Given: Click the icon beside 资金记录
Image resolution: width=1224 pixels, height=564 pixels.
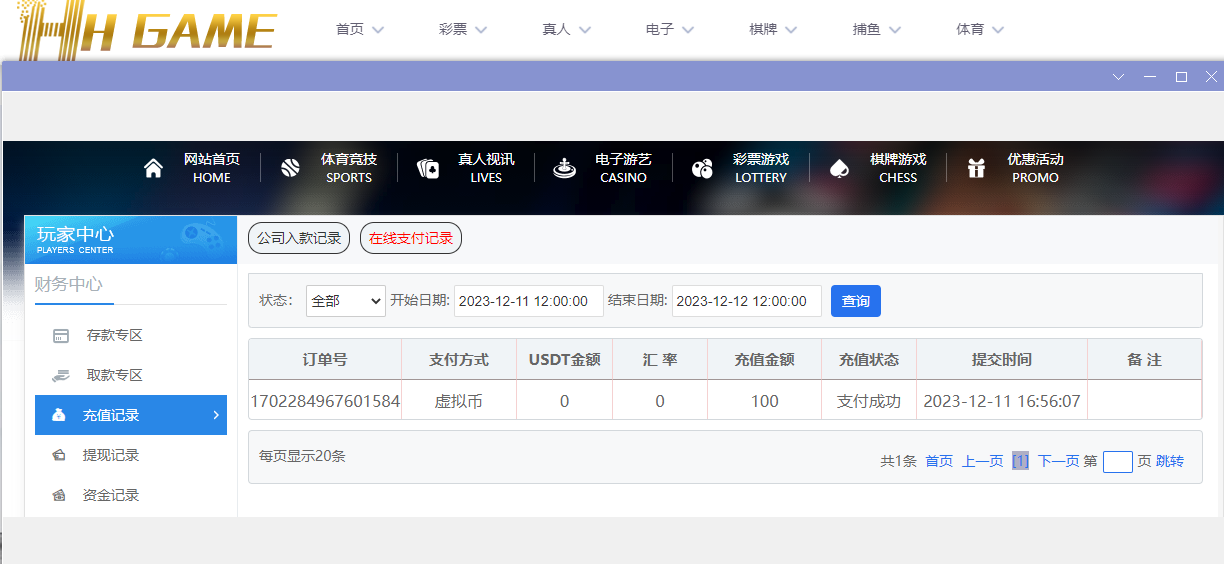Looking at the screenshot, I should coord(60,495).
